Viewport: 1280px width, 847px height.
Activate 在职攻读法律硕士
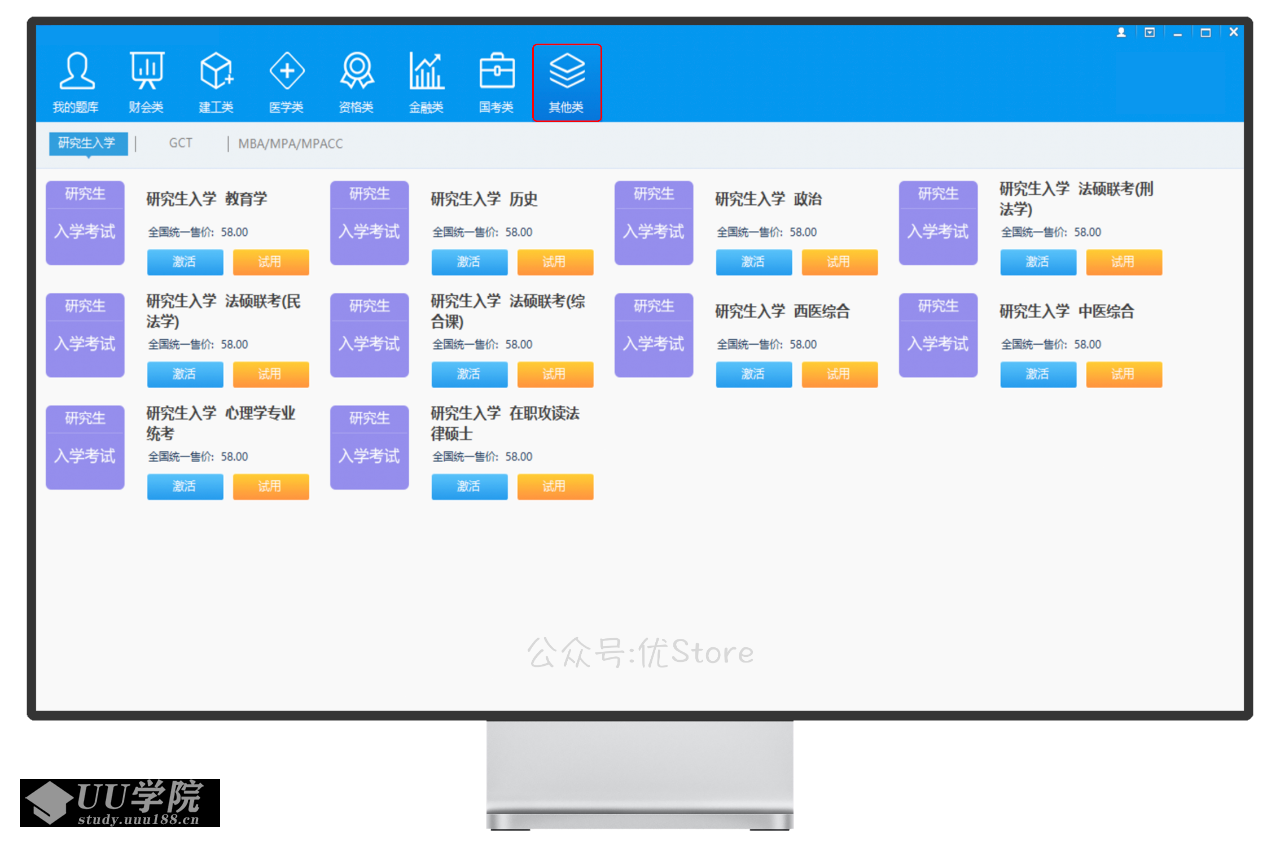coord(470,486)
